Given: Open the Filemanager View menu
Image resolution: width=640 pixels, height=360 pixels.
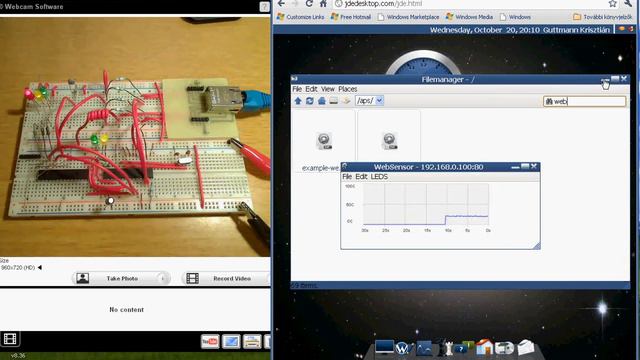Looking at the screenshot, I should [328, 89].
